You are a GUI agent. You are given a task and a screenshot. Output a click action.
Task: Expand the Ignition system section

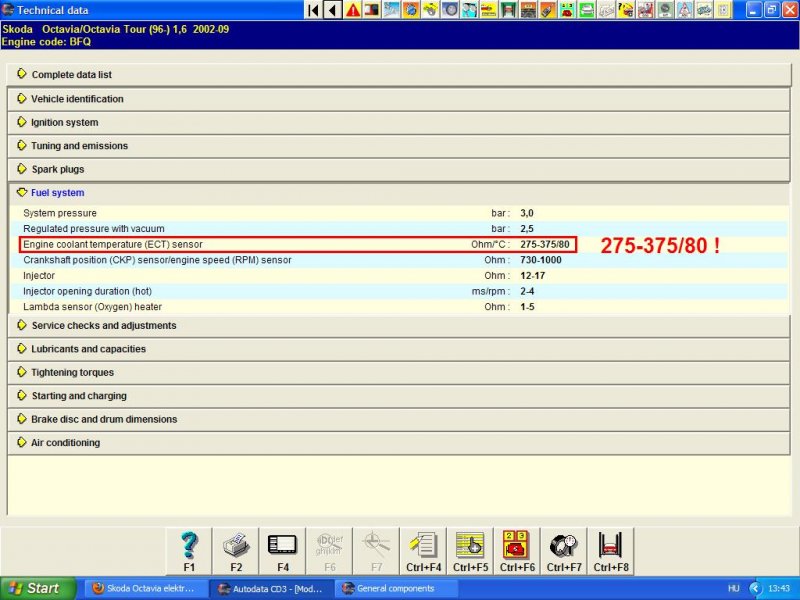coord(399,122)
